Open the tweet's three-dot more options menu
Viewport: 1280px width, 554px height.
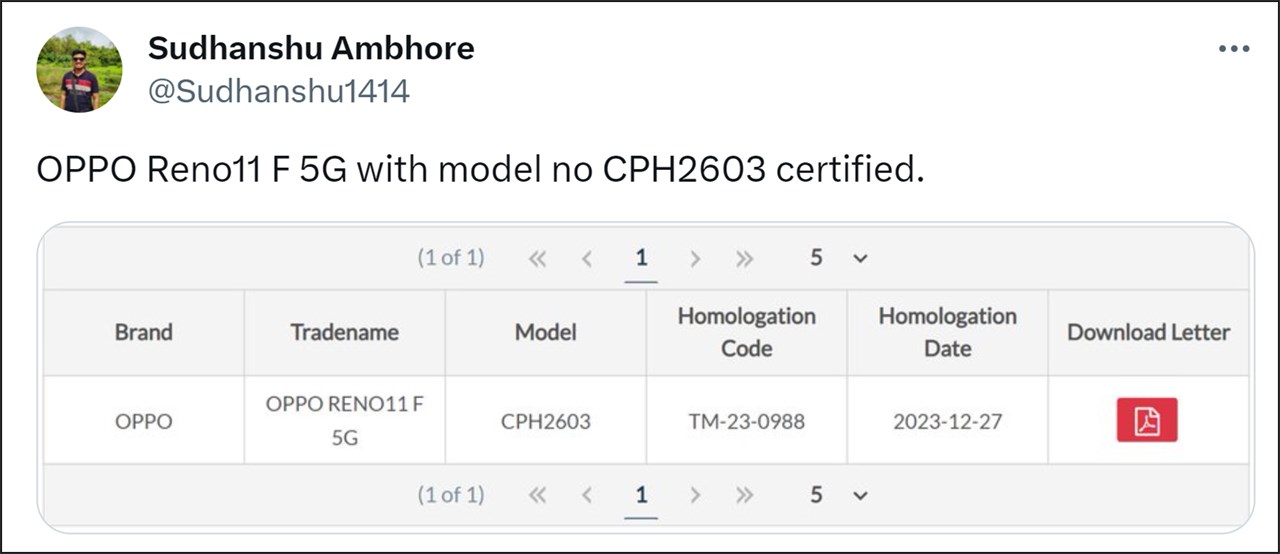(1234, 50)
